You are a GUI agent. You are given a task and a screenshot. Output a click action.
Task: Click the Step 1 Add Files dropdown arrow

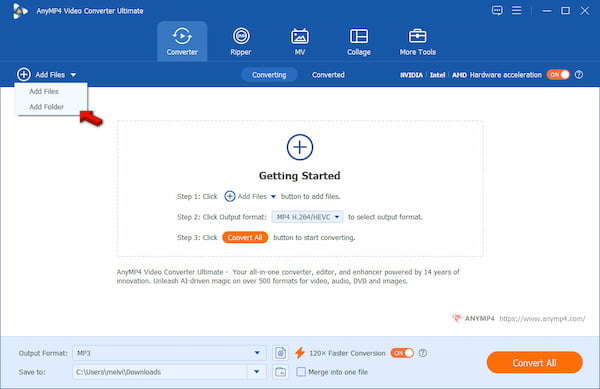point(273,197)
